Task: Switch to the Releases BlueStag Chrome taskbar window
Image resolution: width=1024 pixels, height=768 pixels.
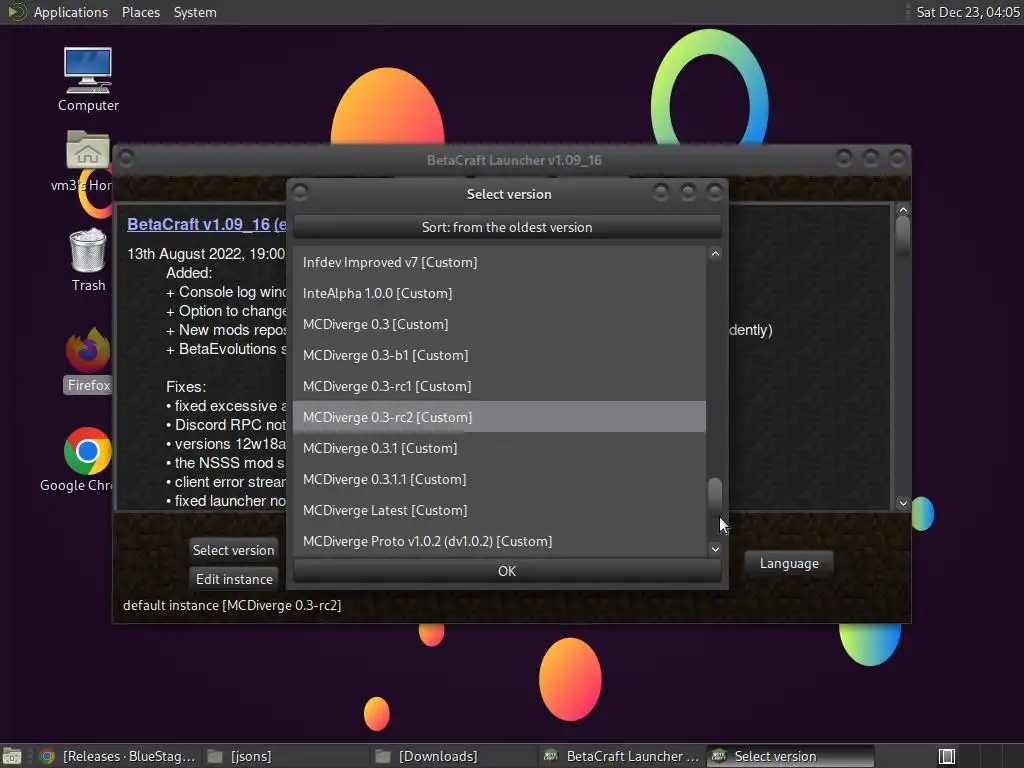Action: tap(118, 756)
